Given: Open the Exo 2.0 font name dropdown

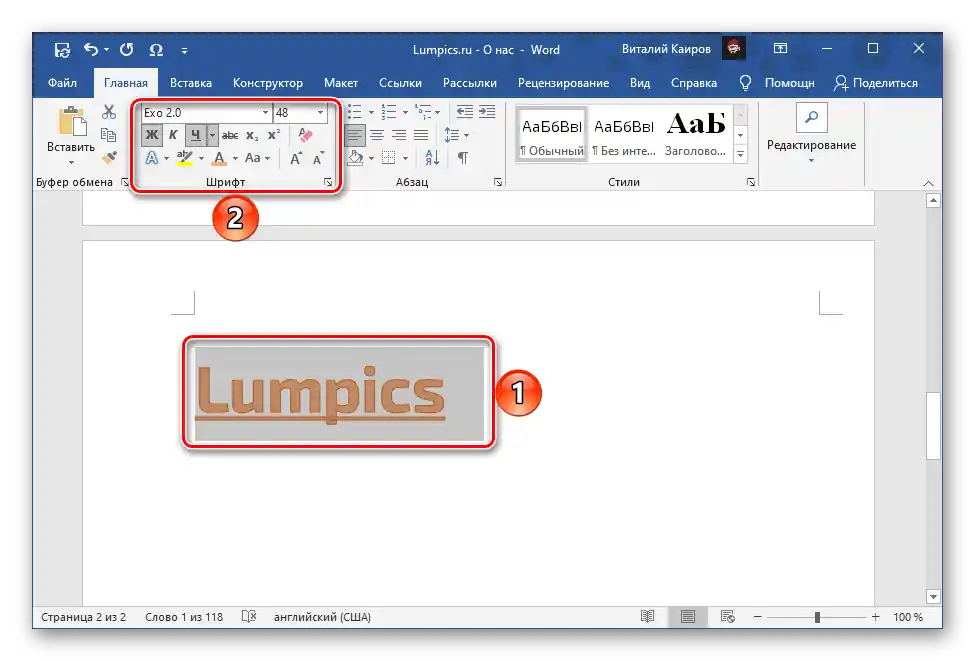Looking at the screenshot, I should [x=265, y=113].
